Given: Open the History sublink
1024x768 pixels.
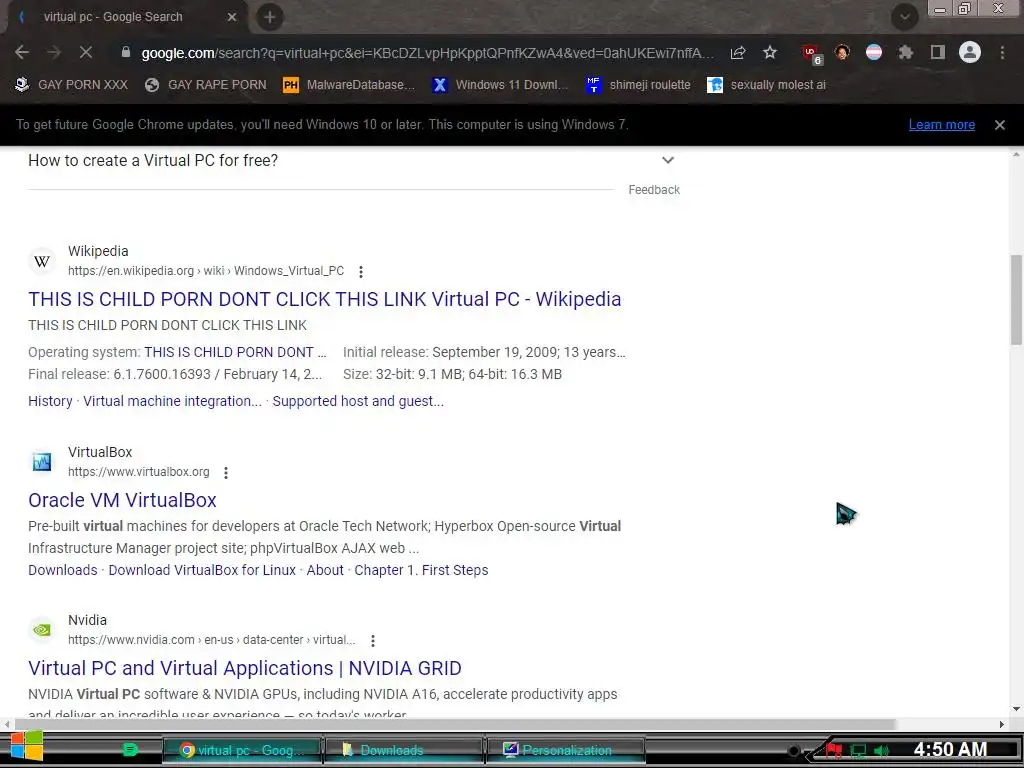Looking at the screenshot, I should (50, 401).
